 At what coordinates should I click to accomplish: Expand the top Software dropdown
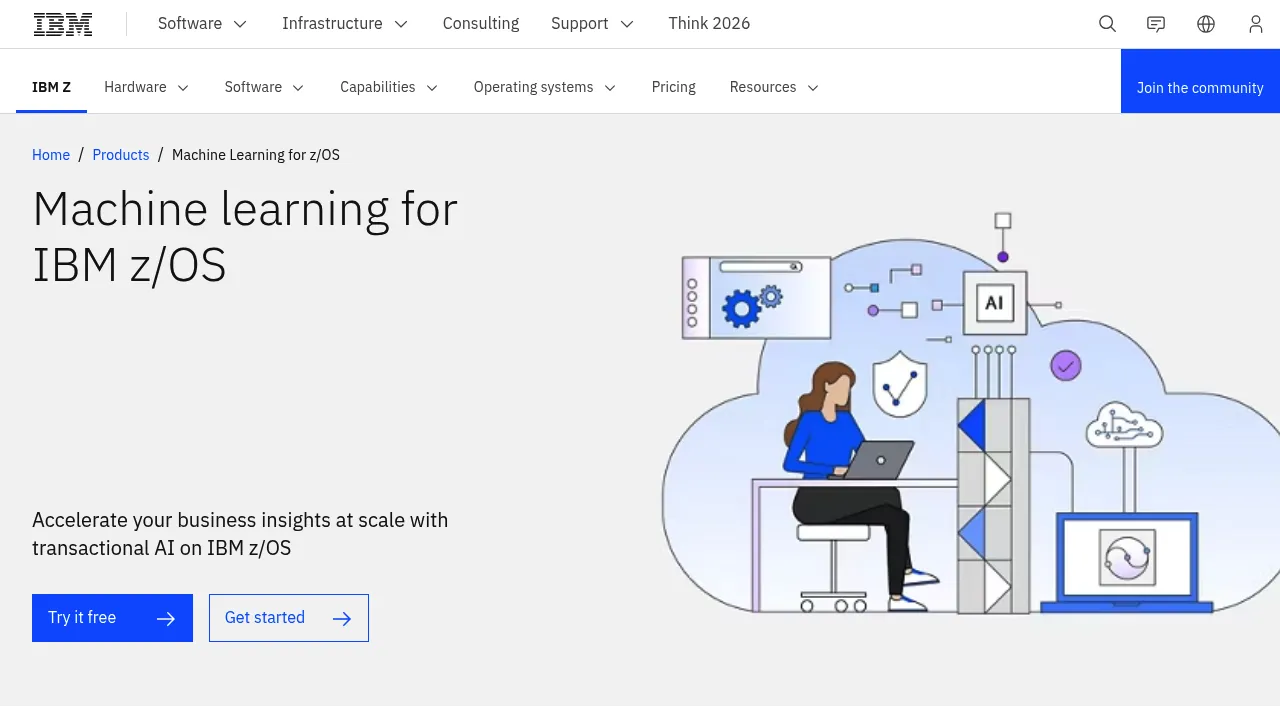pyautogui.click(x=203, y=24)
